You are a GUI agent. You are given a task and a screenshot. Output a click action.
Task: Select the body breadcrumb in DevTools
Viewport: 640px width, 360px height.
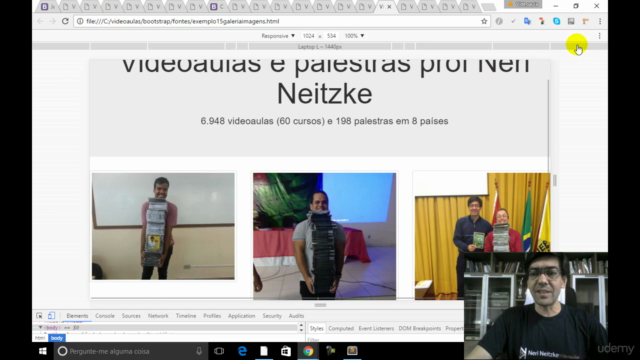[x=57, y=338]
